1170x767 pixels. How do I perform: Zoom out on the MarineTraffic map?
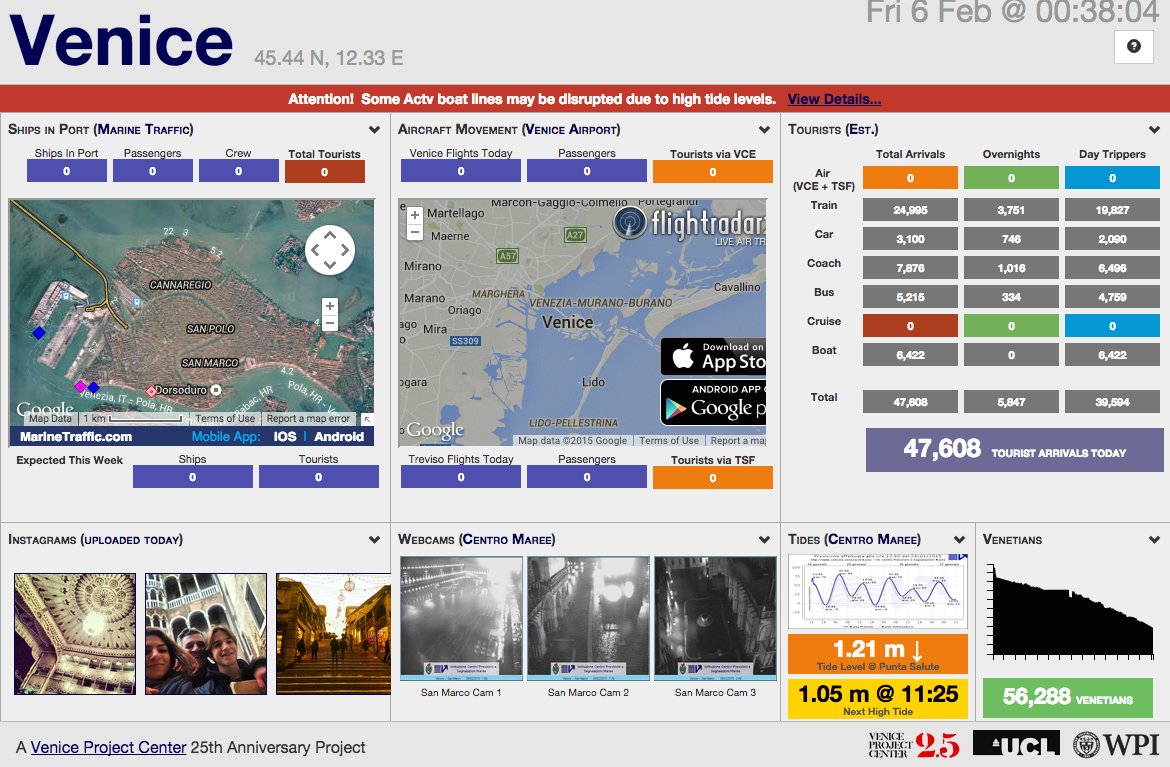(x=330, y=323)
